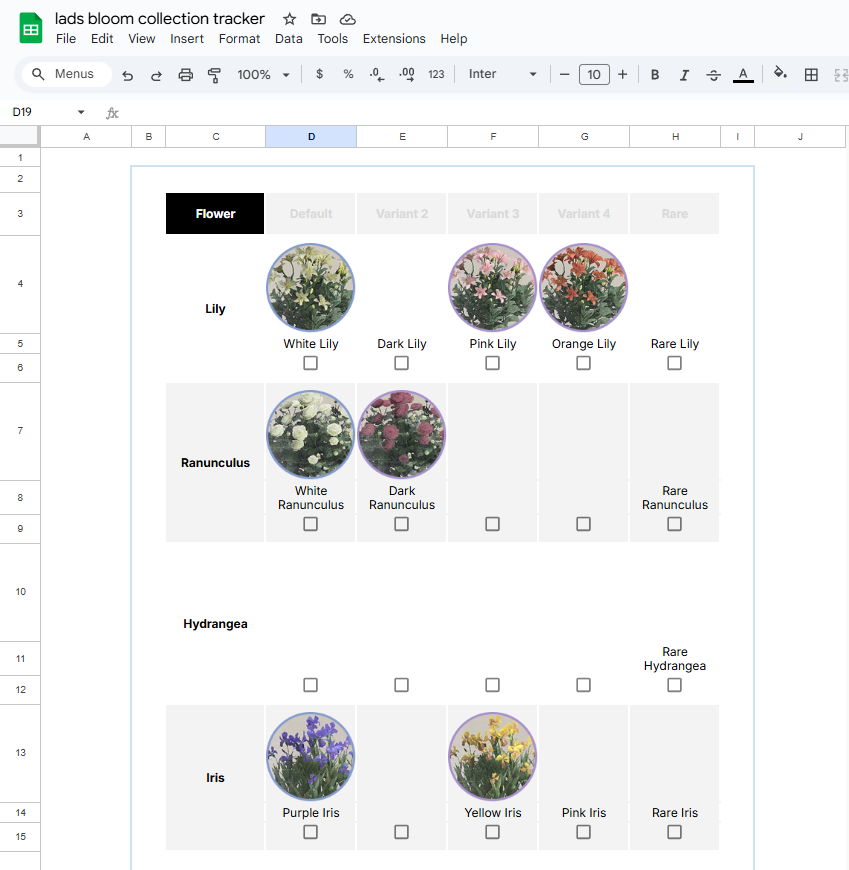Screen dimensions: 849x870
Task: Decrease decimal places
Action: coord(377,74)
